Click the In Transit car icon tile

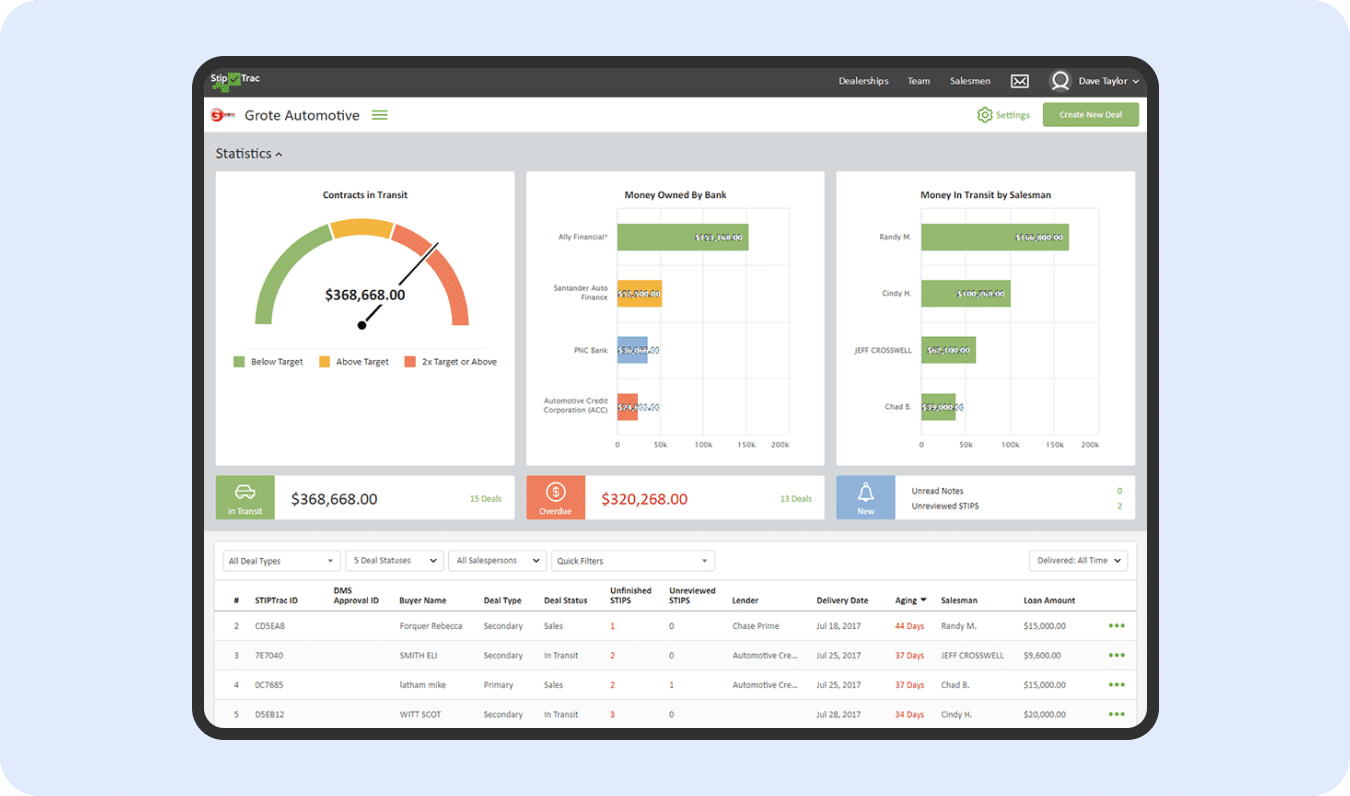coord(245,497)
